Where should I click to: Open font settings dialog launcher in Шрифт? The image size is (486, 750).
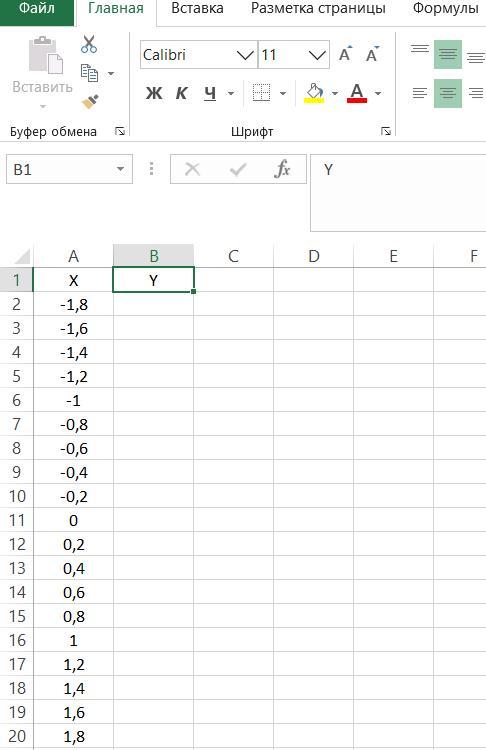point(386,131)
